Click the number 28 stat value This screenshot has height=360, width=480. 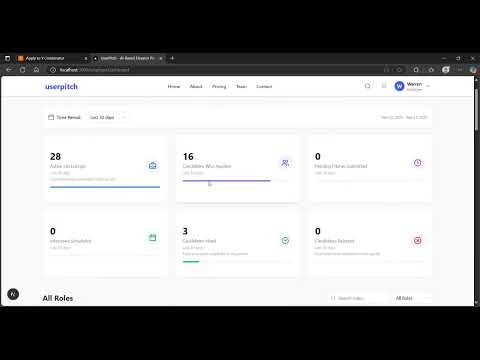(x=55, y=156)
